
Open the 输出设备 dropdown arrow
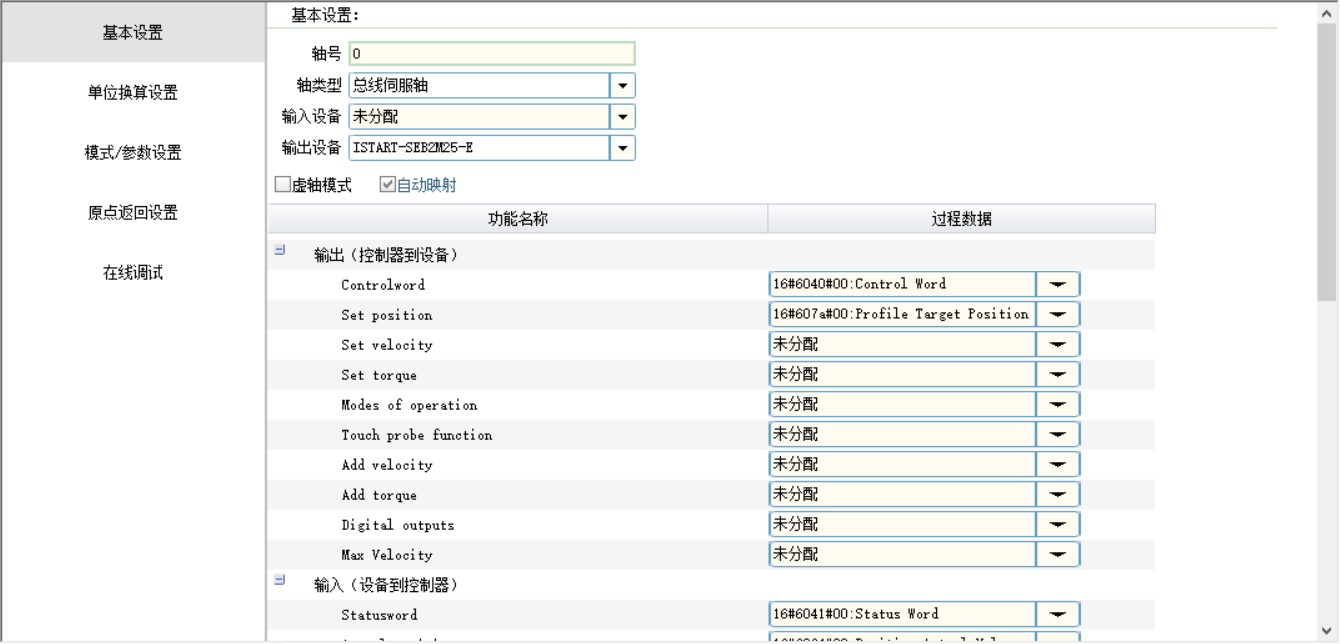623,148
